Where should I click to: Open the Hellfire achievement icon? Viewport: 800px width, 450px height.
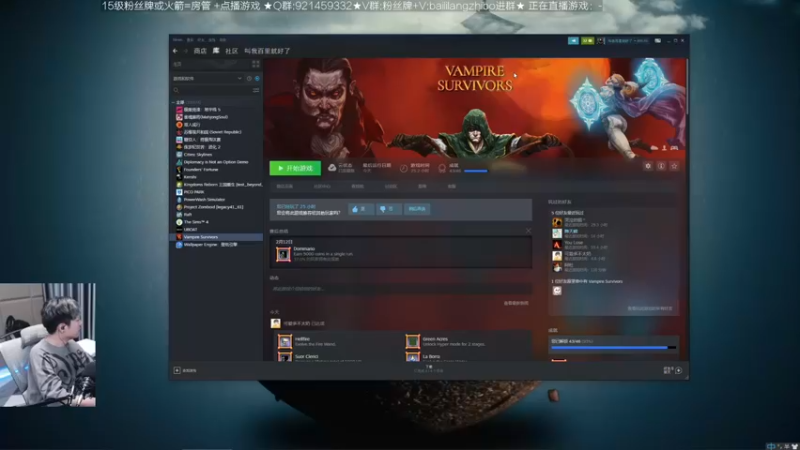(x=285, y=341)
